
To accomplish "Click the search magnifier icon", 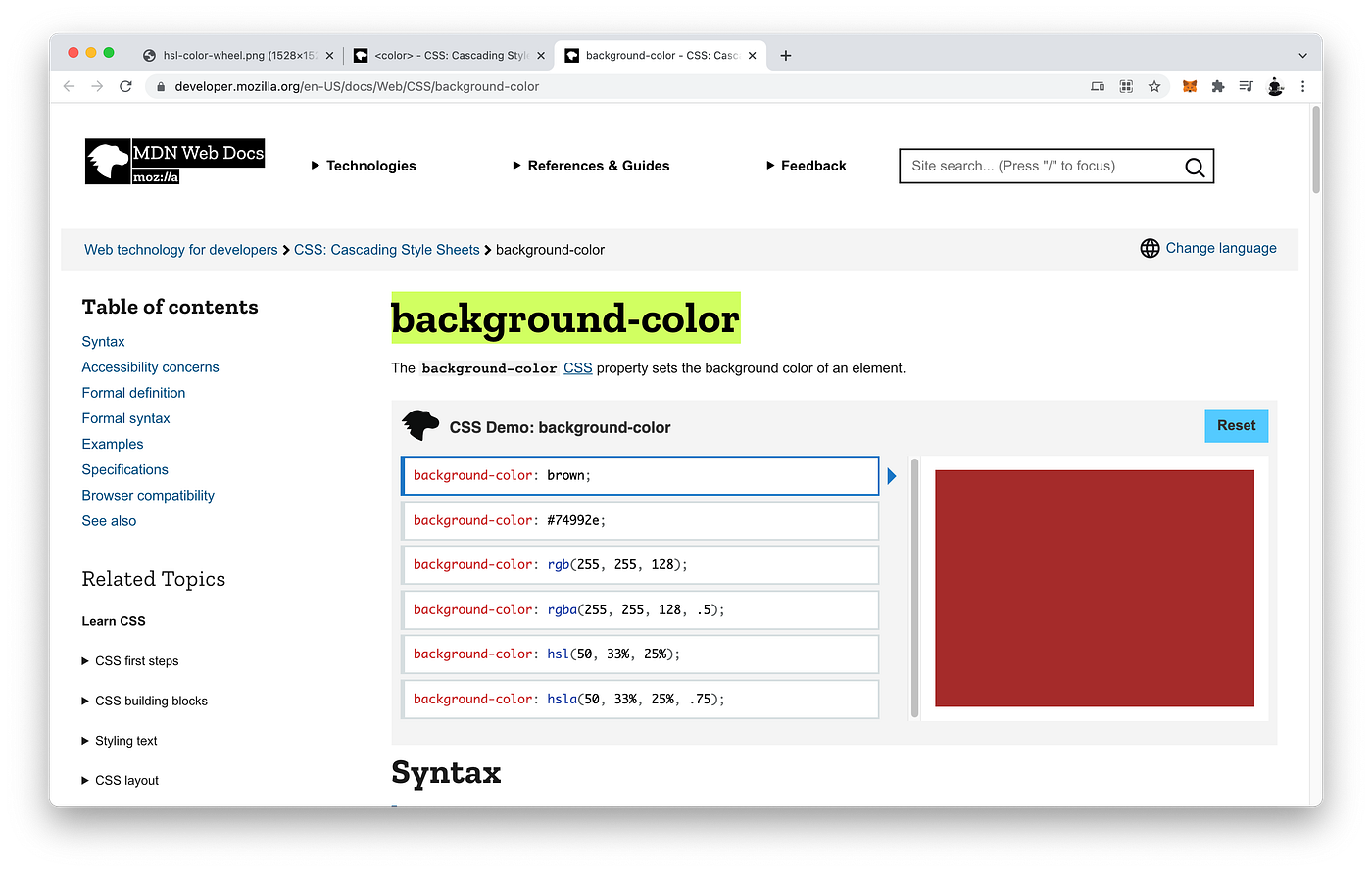I will tap(1194, 167).
